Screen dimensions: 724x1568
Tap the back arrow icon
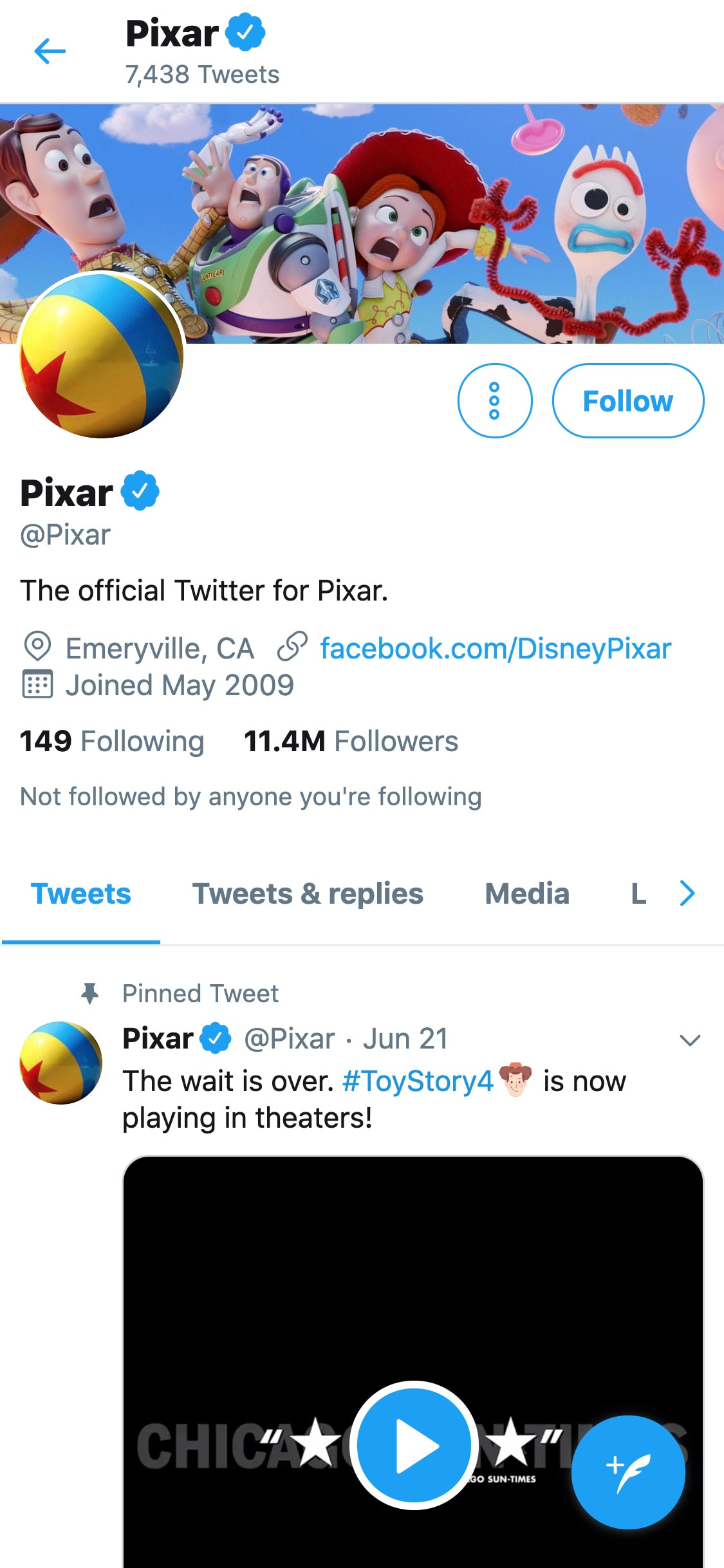coord(50,51)
